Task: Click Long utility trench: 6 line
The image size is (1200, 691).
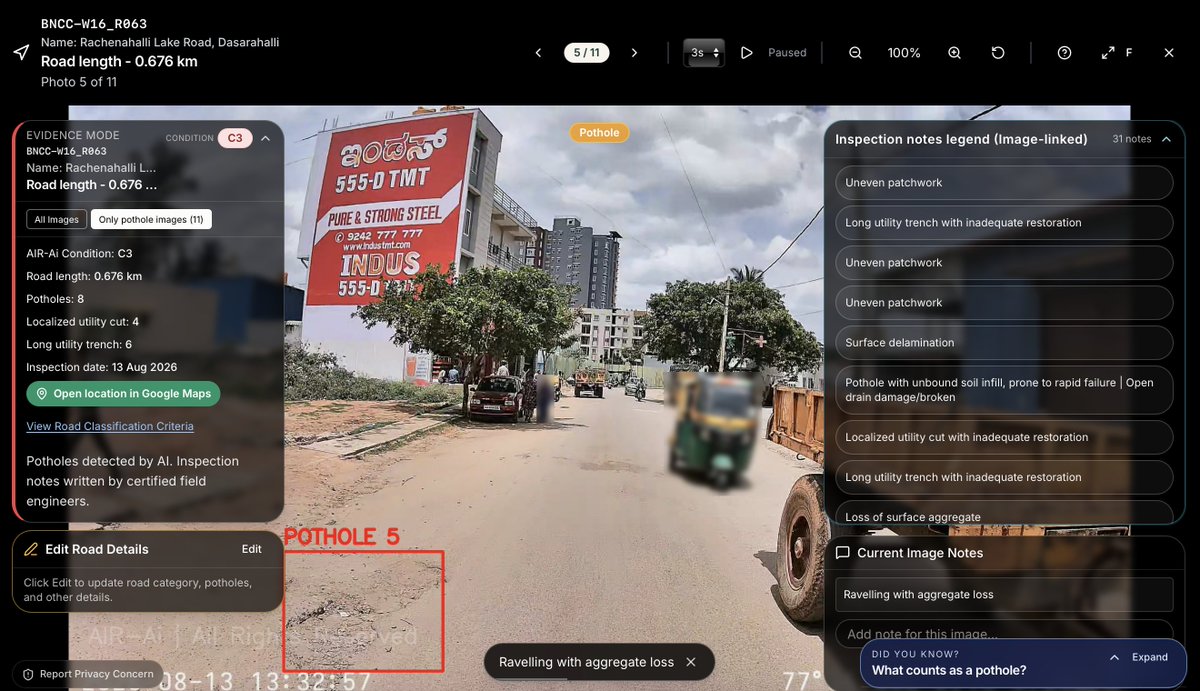Action: click(x=79, y=345)
